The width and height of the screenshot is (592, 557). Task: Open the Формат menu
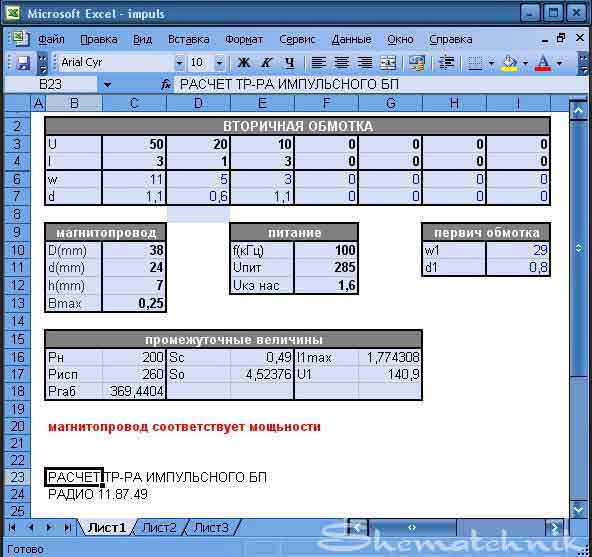pos(244,39)
